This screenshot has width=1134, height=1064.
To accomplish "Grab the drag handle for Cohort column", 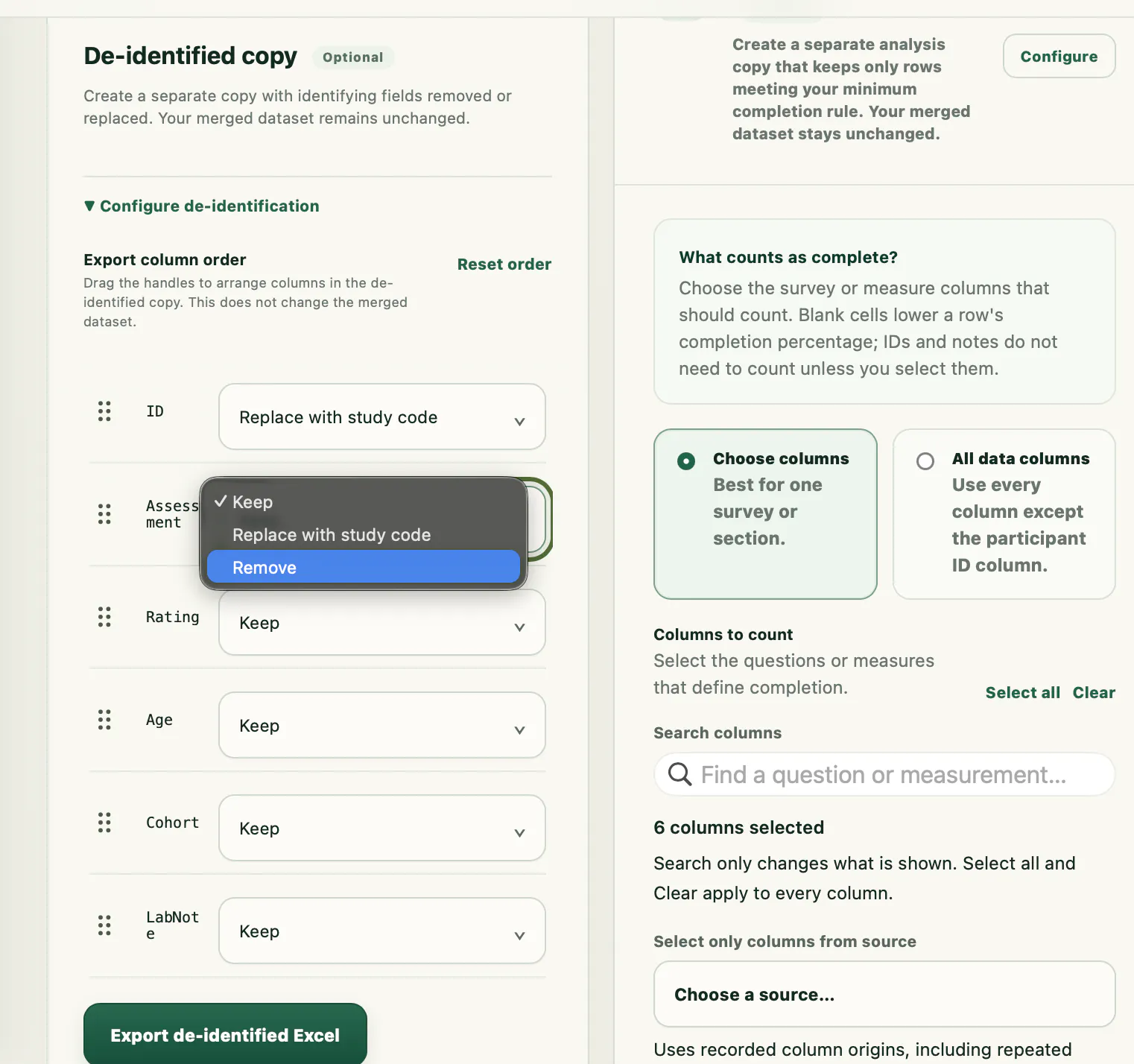I will [104, 823].
